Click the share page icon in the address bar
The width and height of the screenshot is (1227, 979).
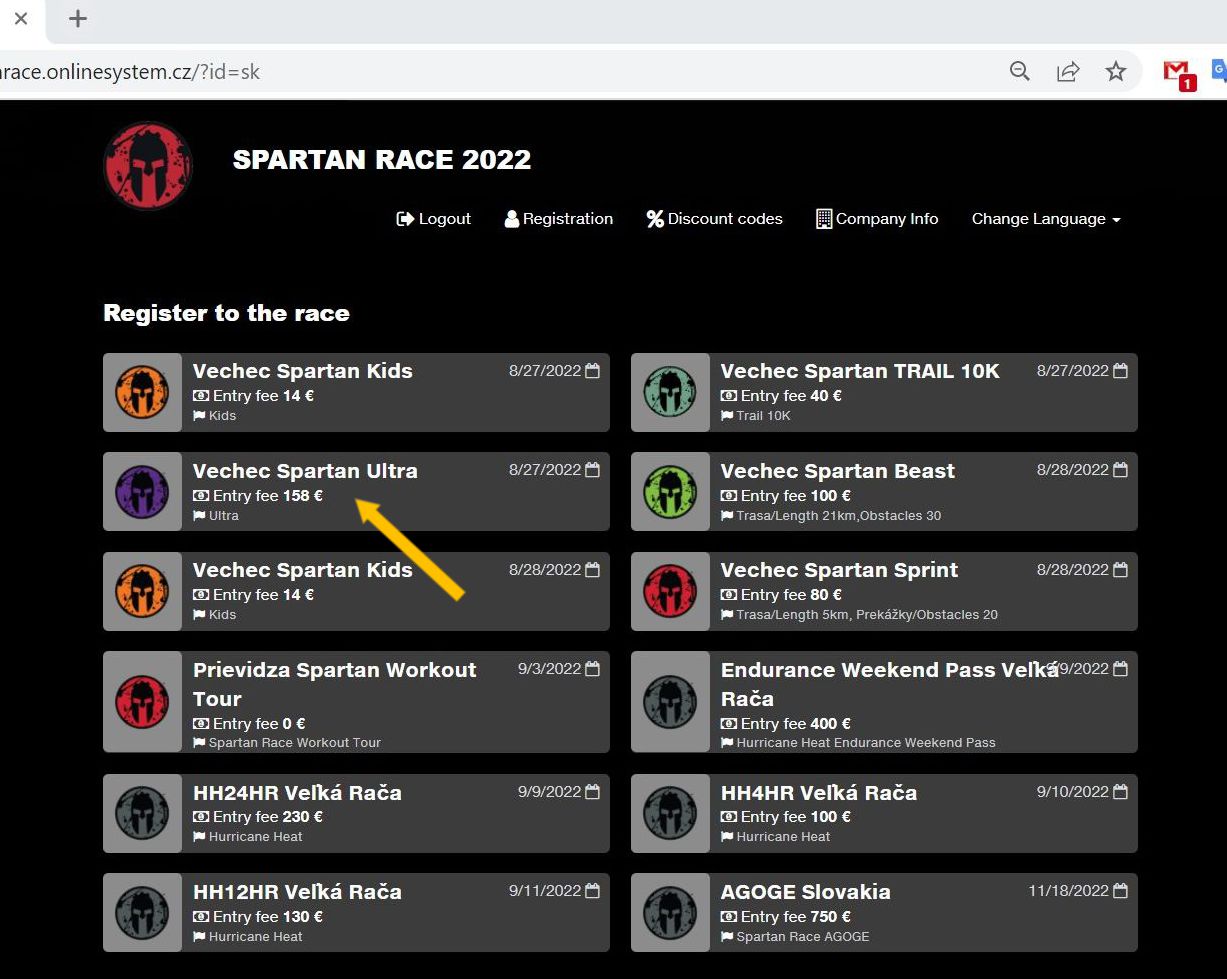(x=1068, y=72)
